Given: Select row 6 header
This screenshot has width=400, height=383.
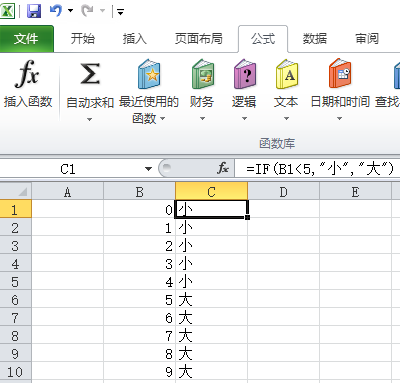Looking at the screenshot, I should tap(16, 300).
